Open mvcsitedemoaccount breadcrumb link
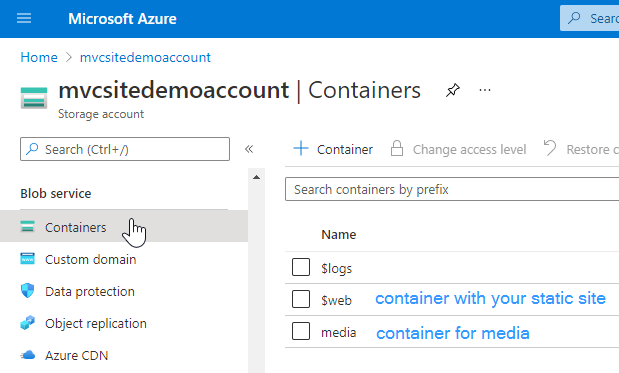This screenshot has width=619, height=373. (x=145, y=57)
